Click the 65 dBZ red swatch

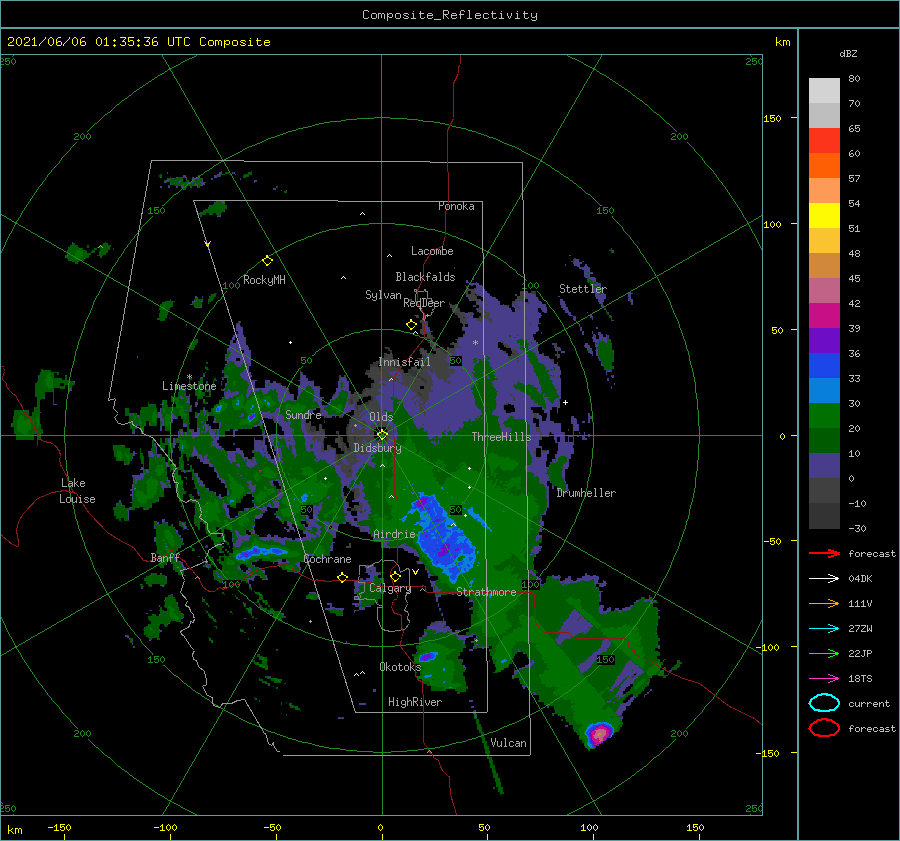point(824,141)
